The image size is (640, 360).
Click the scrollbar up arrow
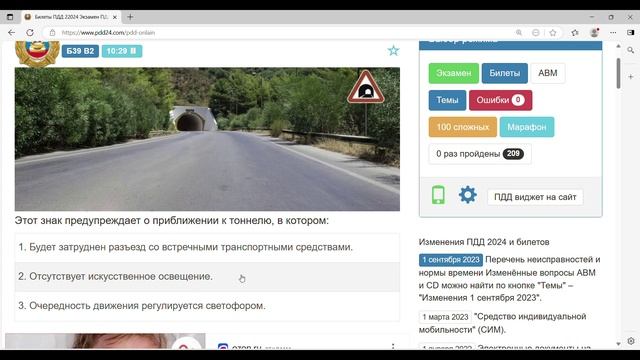618,46
